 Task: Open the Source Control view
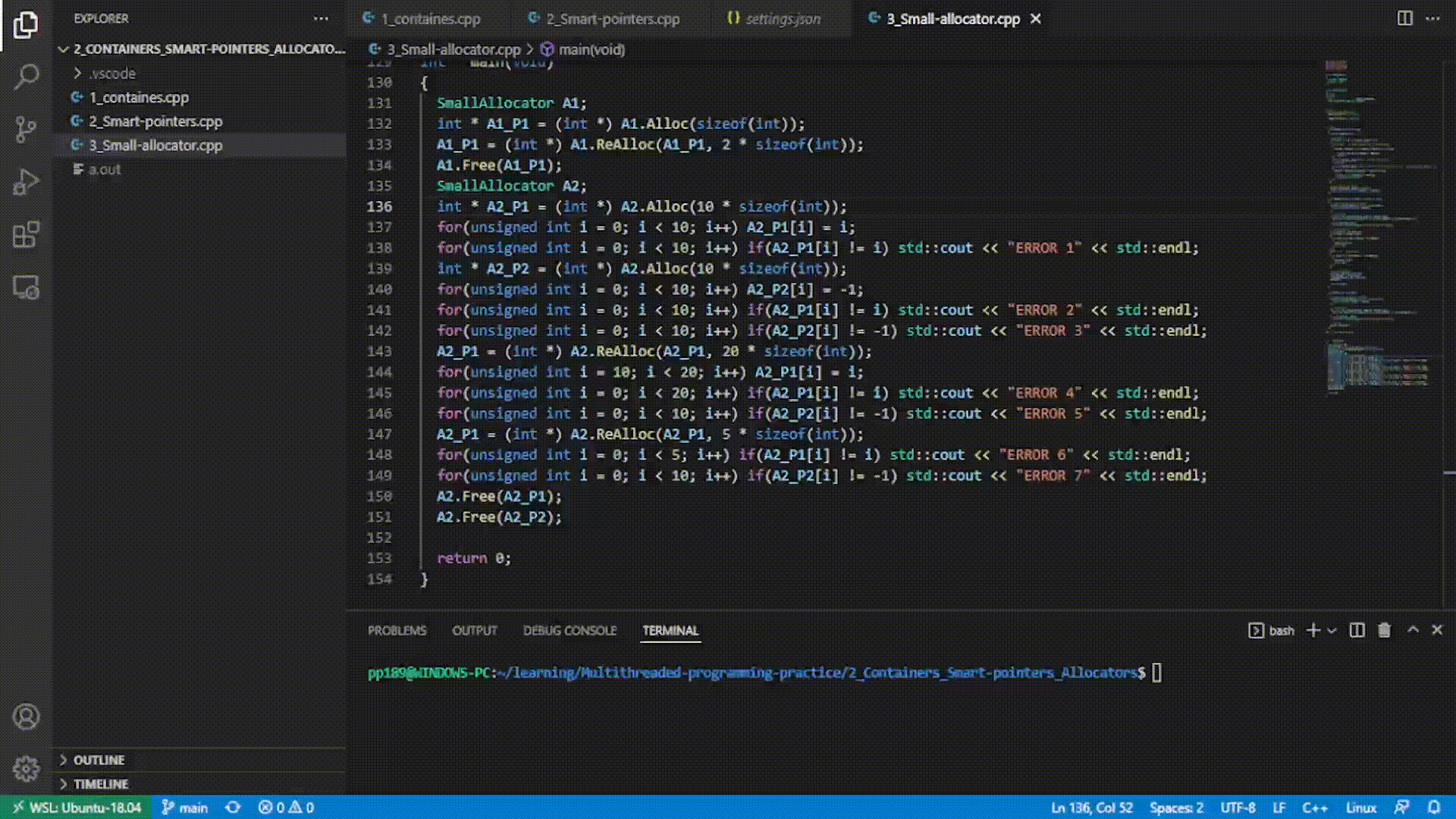pos(26,129)
